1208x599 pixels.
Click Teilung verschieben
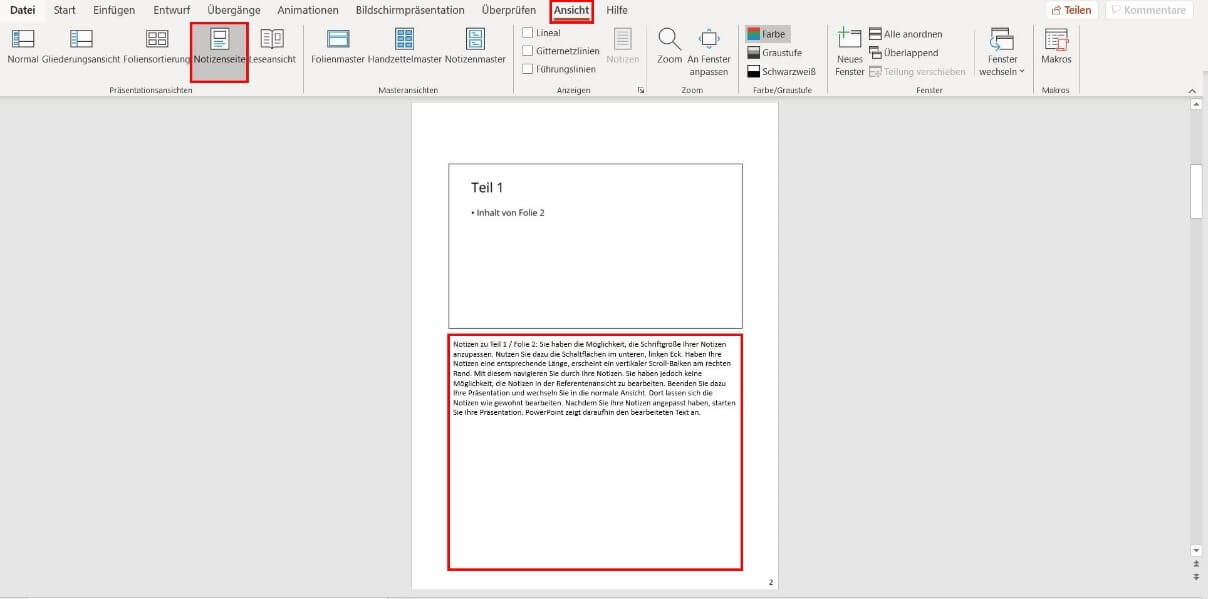pyautogui.click(x=917, y=72)
